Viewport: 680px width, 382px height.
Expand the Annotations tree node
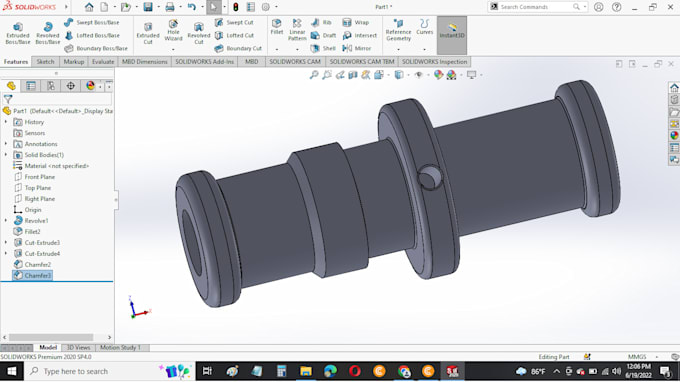6,144
